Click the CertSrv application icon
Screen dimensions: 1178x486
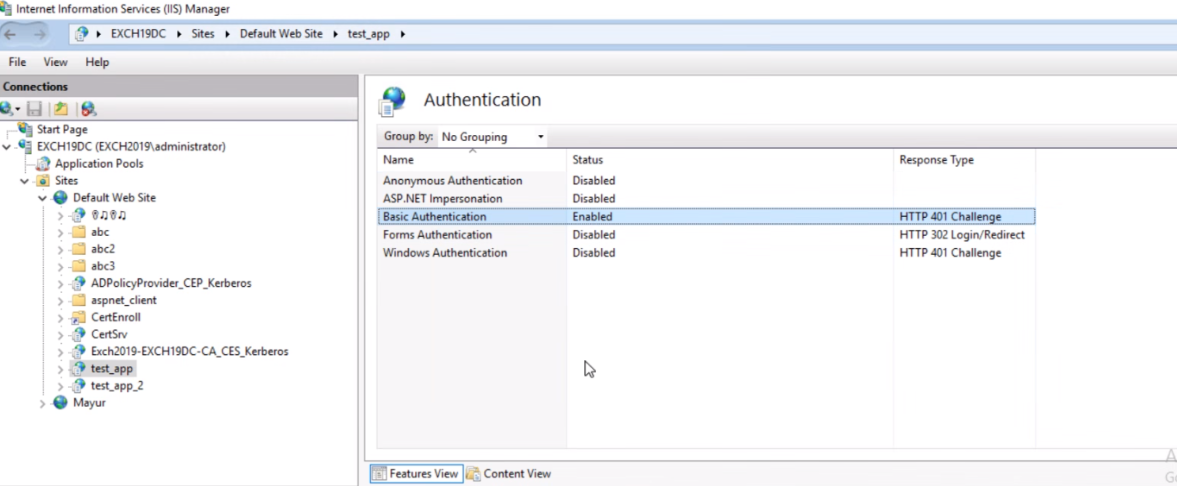tap(79, 334)
